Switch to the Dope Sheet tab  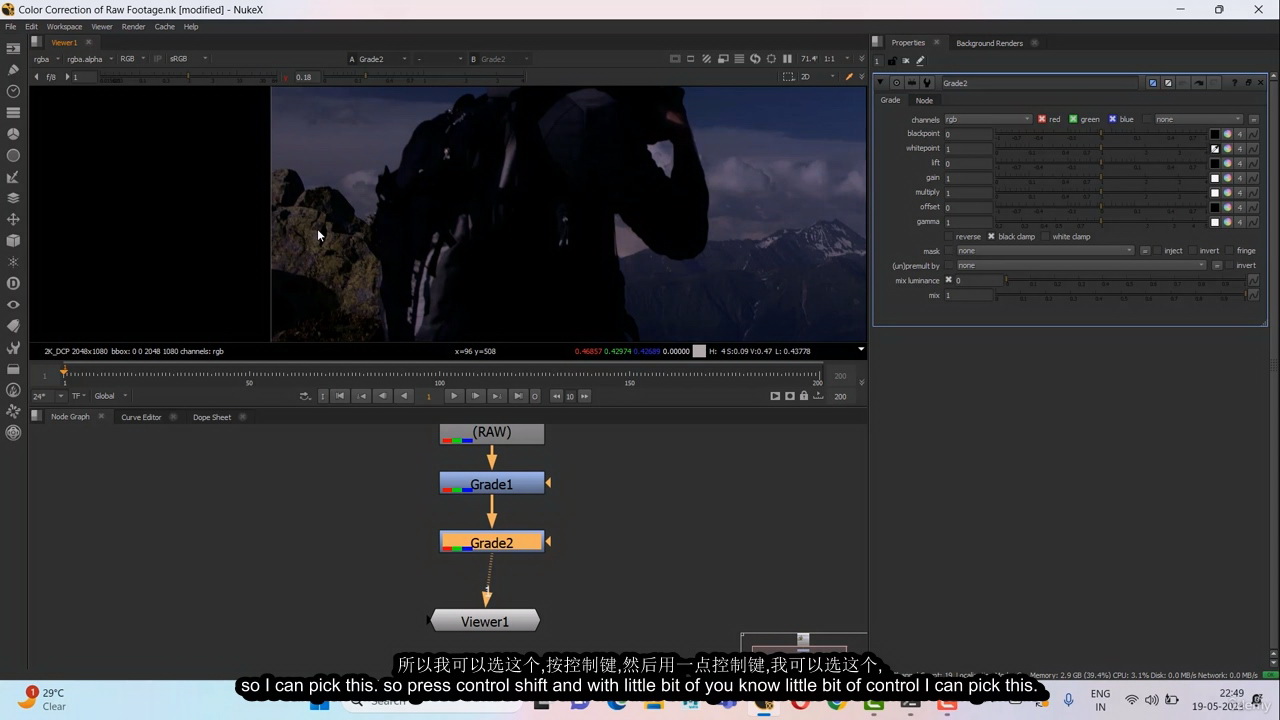[212, 417]
